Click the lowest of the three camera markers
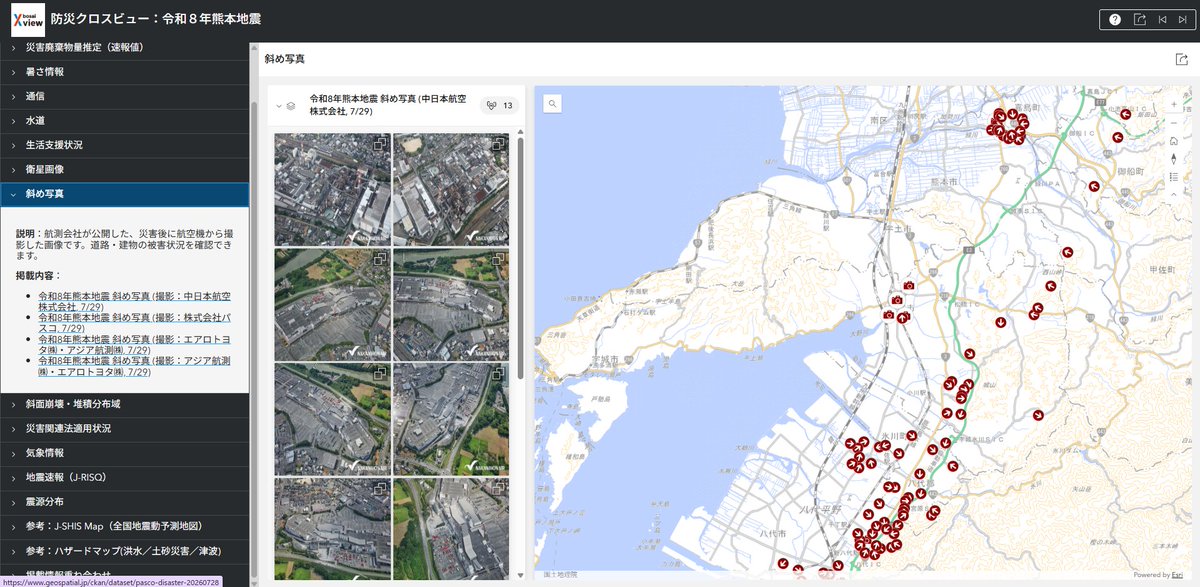Image resolution: width=1200 pixels, height=587 pixels. tap(888, 315)
